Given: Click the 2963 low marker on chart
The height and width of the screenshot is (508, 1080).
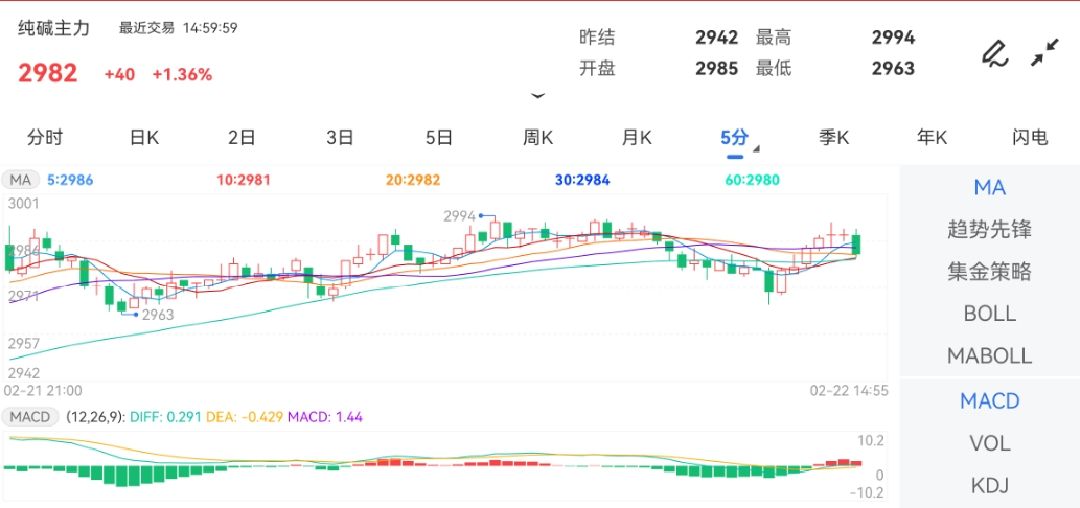Looking at the screenshot, I should pyautogui.click(x=158, y=315).
